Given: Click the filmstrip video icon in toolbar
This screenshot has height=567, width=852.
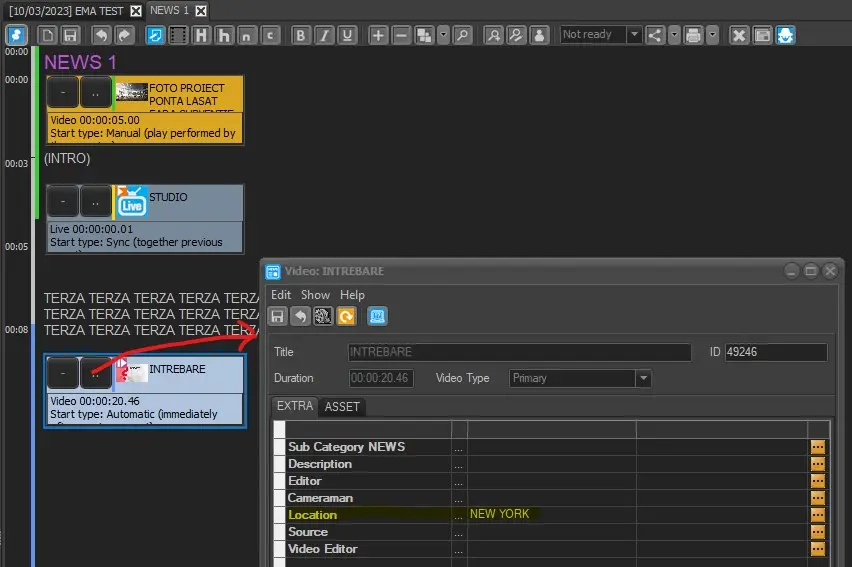Looking at the screenshot, I should pyautogui.click(x=179, y=35).
